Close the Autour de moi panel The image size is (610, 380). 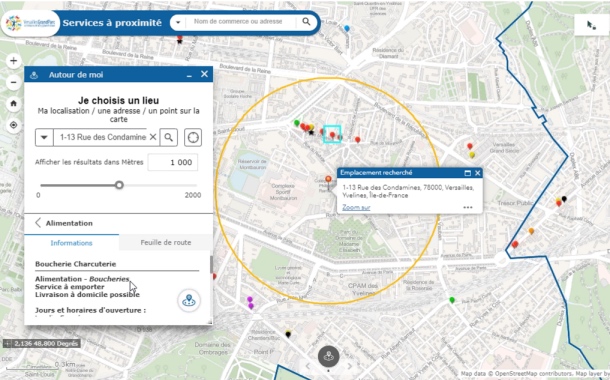pyautogui.click(x=204, y=74)
